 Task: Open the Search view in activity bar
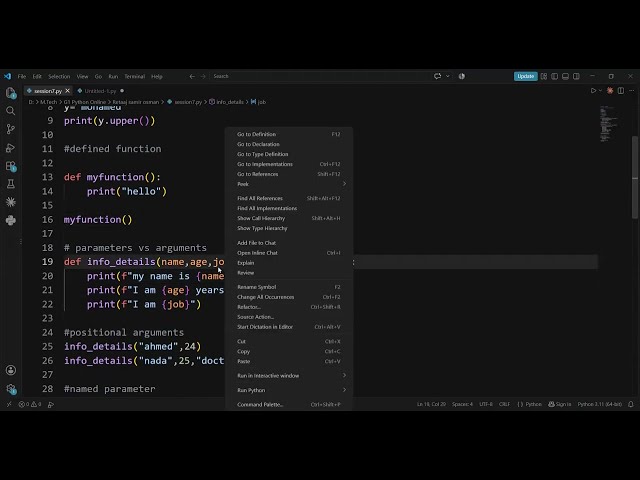[11, 111]
